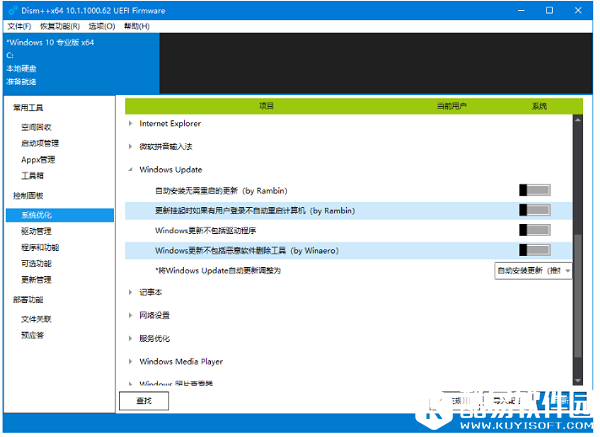
Task: Click the 项目 column header
Action: point(266,106)
